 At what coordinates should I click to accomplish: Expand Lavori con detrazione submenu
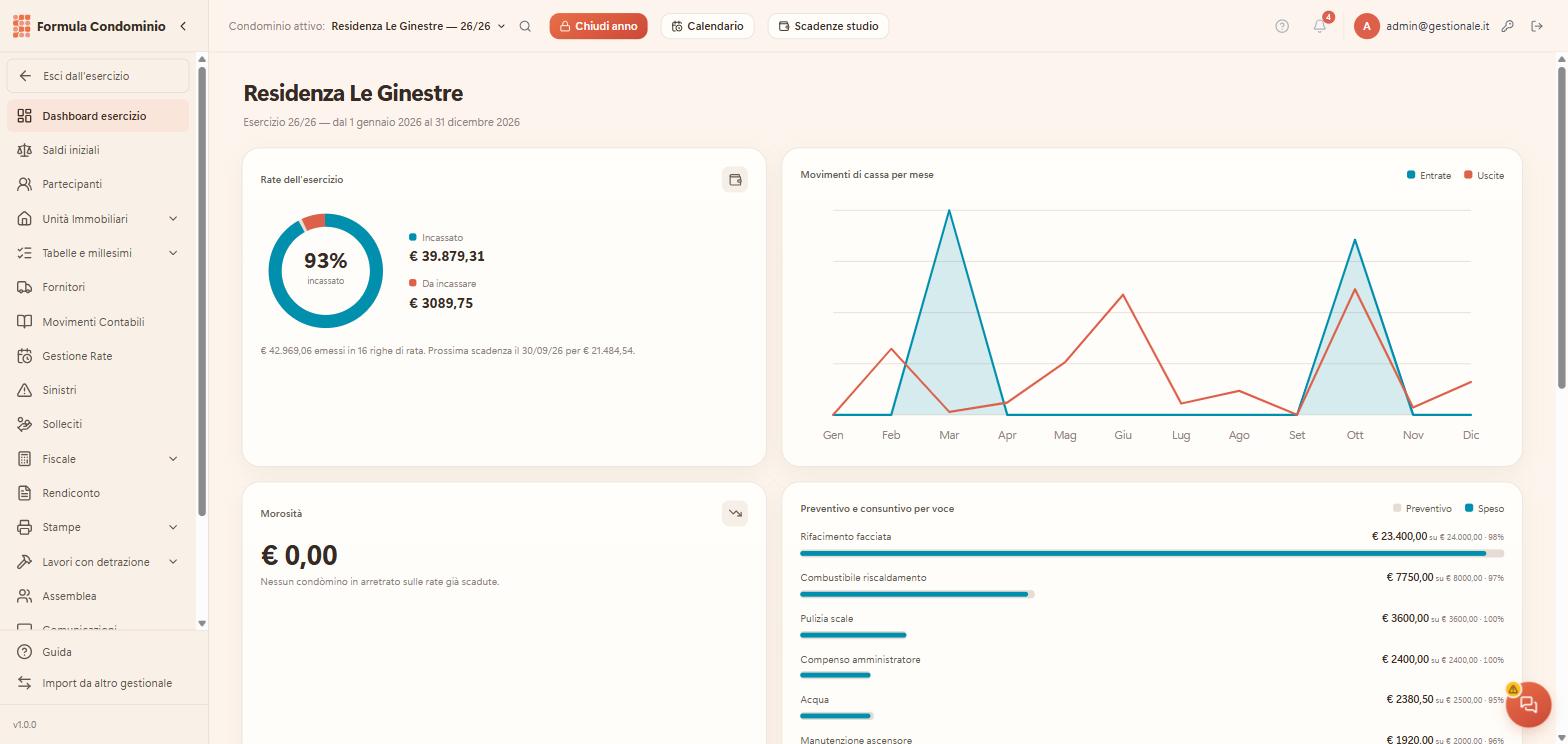pyautogui.click(x=173, y=562)
